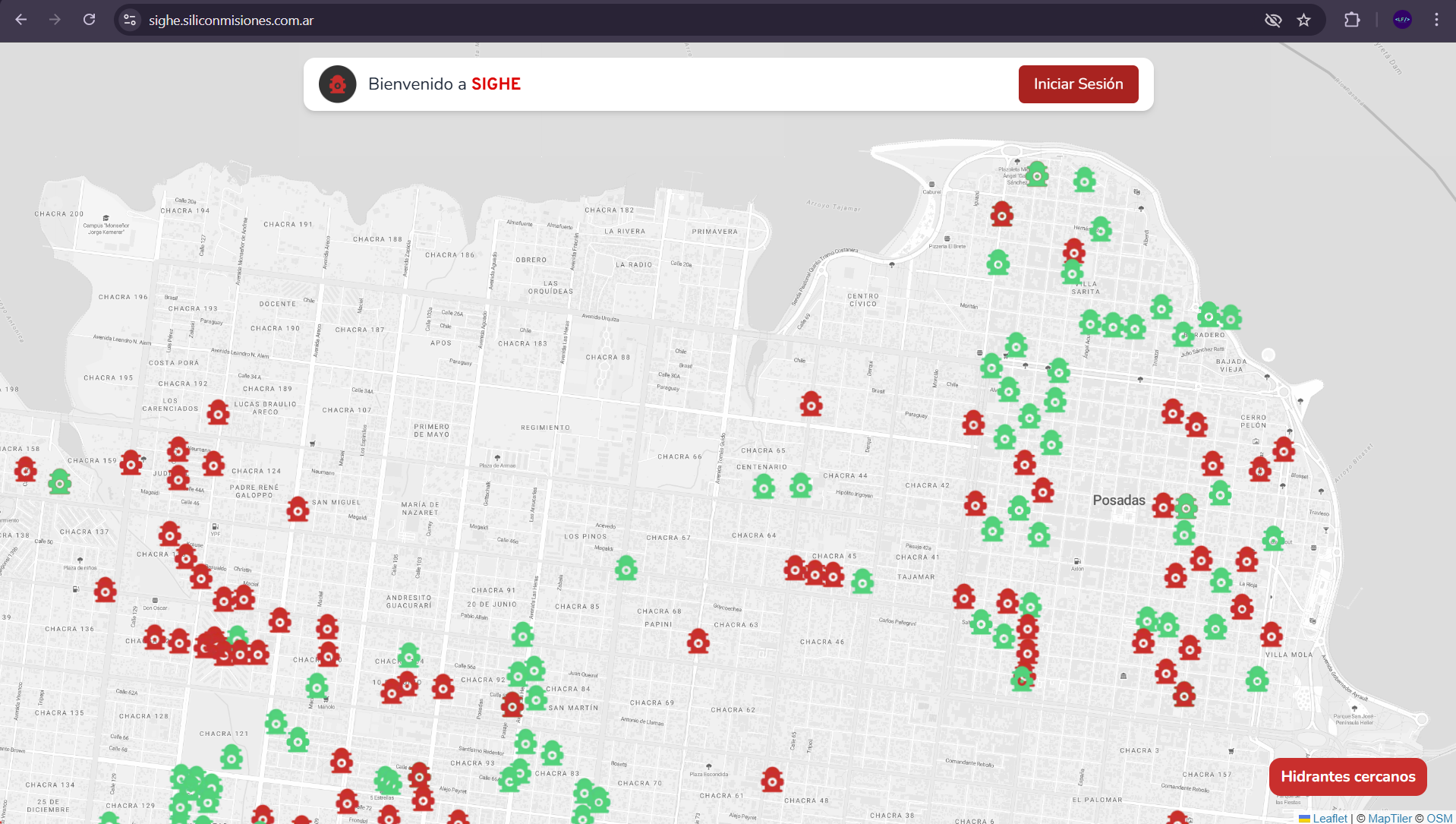Open the Leaflet attribution link
Viewport: 1456px width, 824px height.
1329,818
